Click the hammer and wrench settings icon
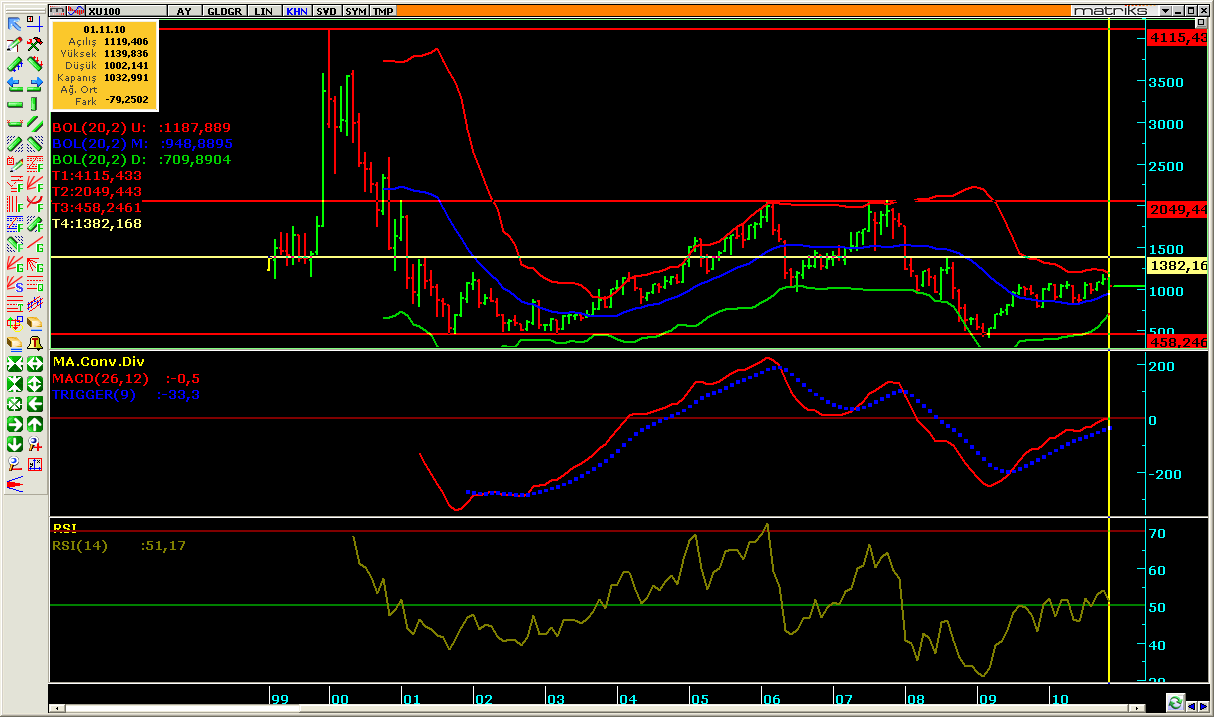Screen dimensions: 1214x717 coord(34,44)
